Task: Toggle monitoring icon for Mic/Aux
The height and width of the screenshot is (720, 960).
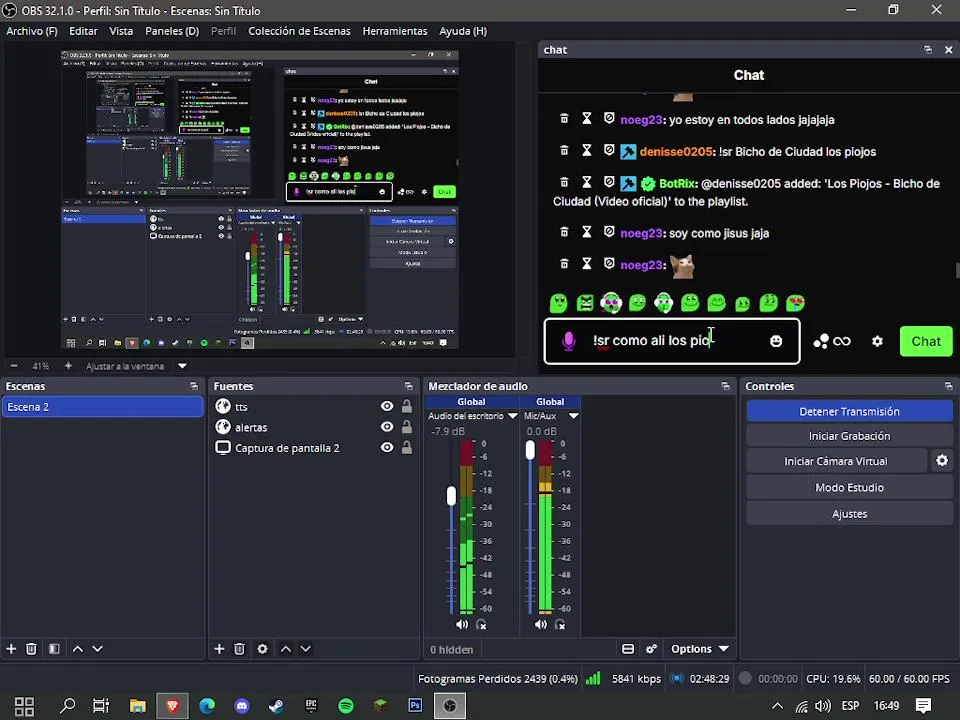Action: (x=560, y=624)
